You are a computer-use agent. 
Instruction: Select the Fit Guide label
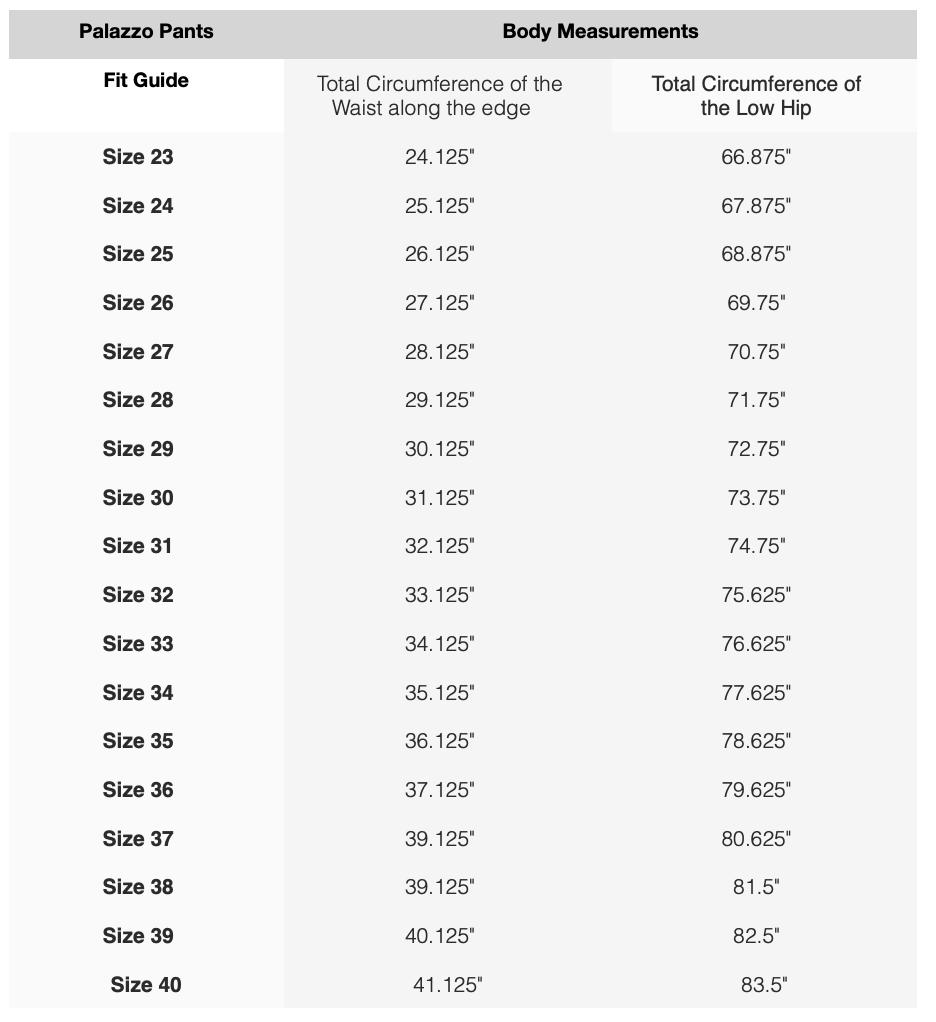[x=146, y=80]
